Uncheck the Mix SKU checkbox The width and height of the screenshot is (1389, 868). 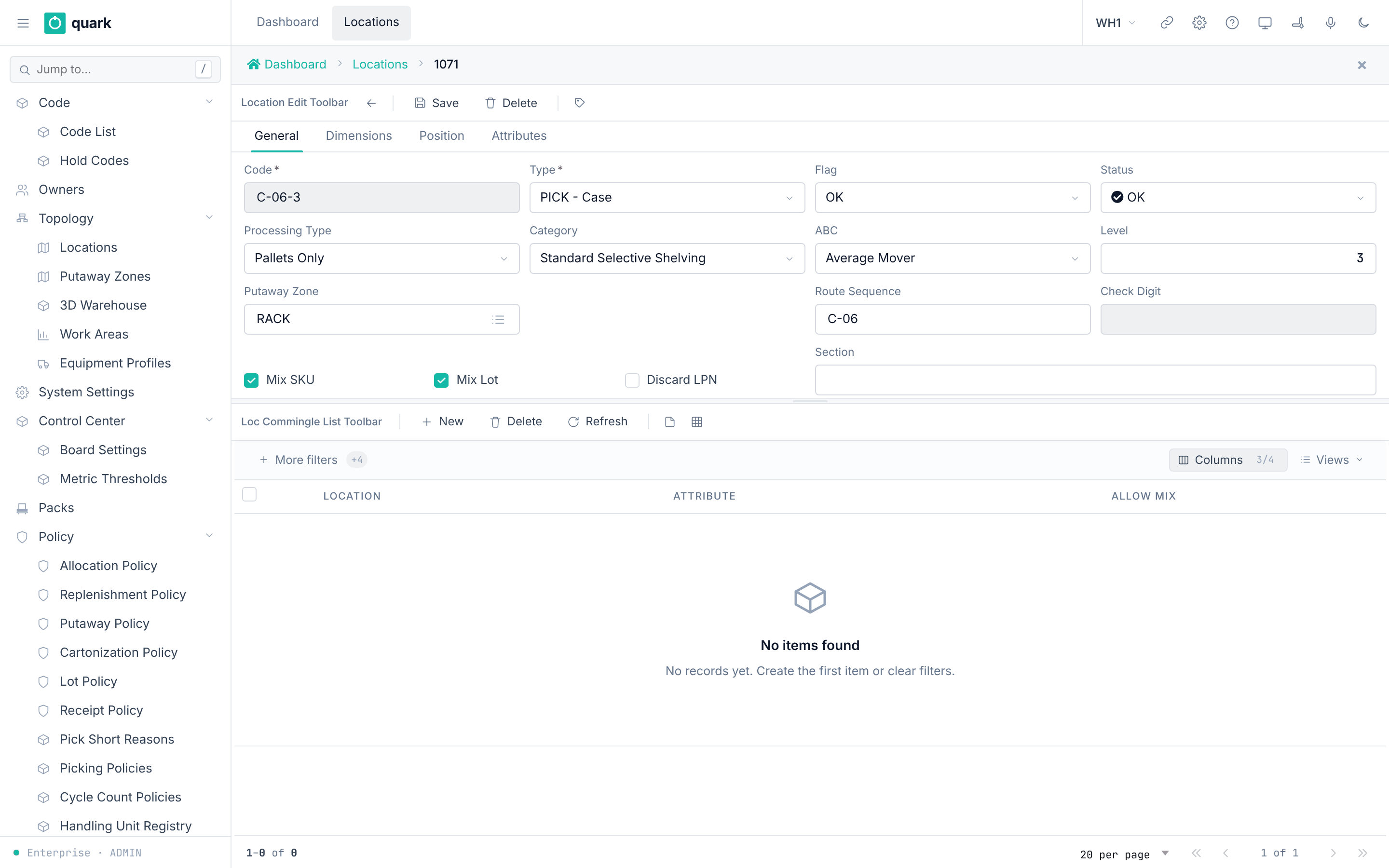[251, 380]
